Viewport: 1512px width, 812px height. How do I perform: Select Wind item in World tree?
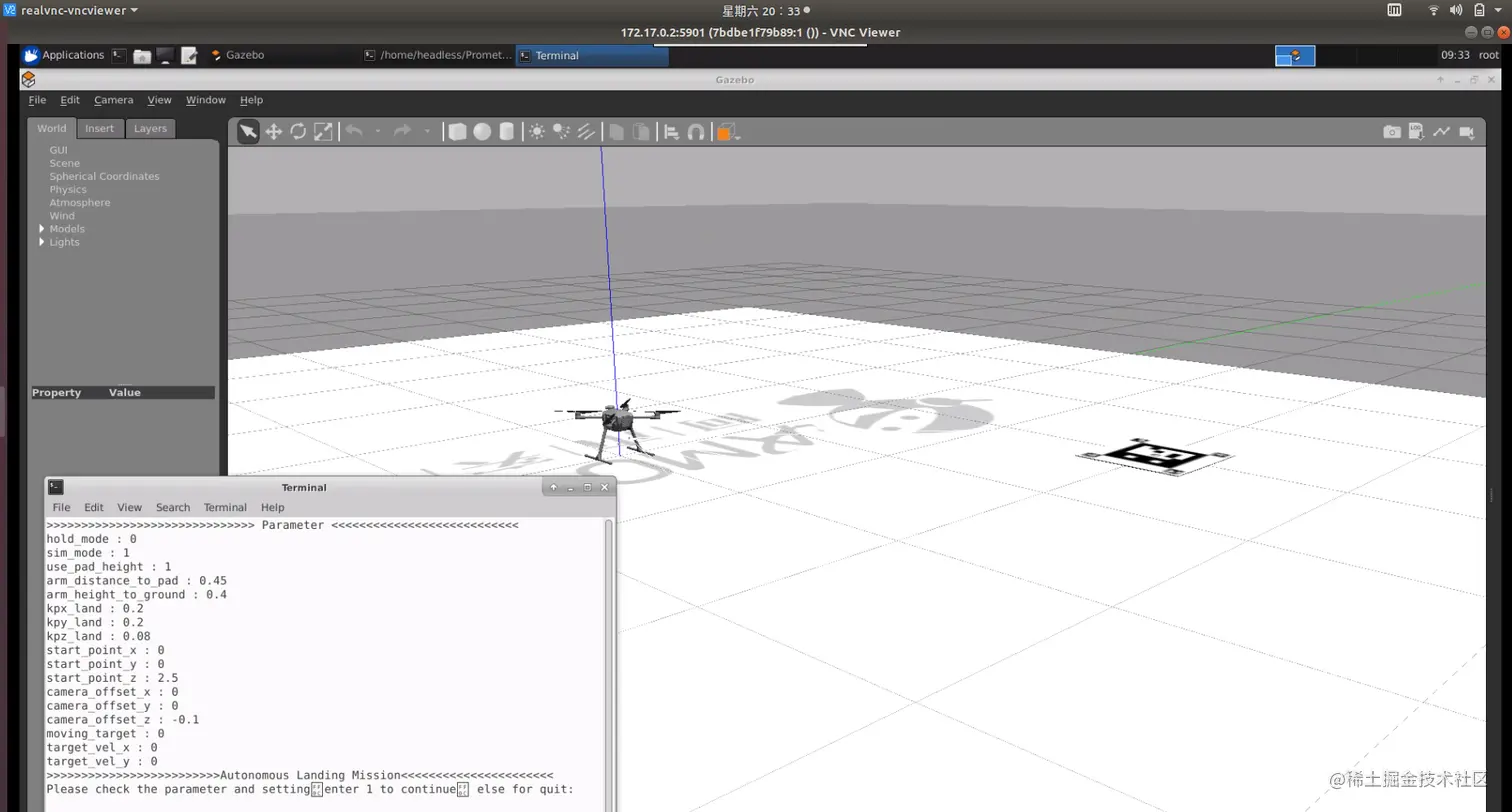point(62,215)
